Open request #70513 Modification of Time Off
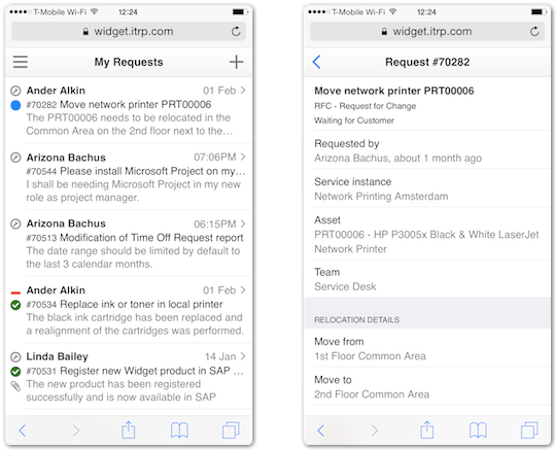556x450 pixels. [128, 244]
